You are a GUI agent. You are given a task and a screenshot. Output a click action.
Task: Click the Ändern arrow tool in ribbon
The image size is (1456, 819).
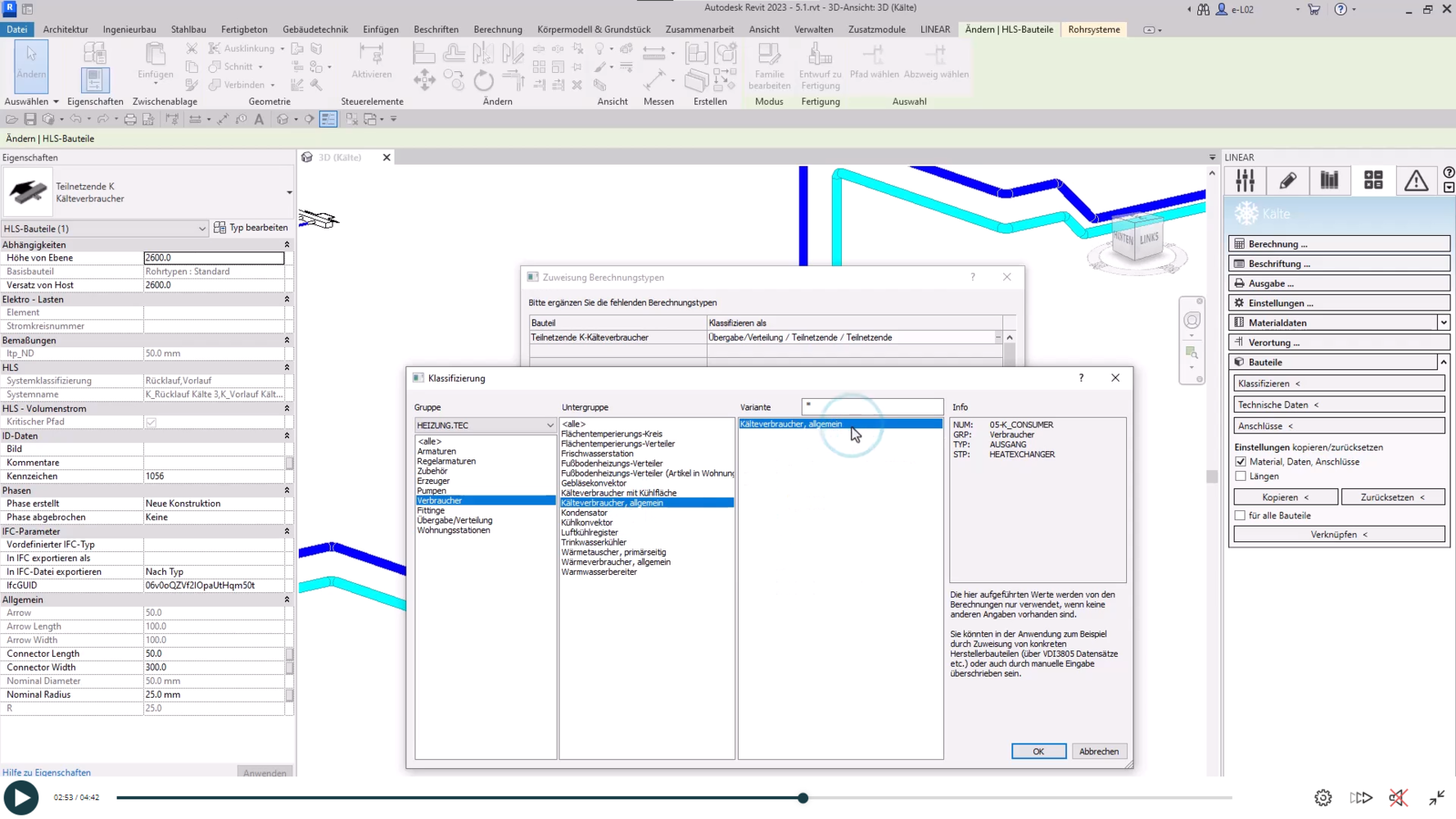pyautogui.click(x=31, y=63)
